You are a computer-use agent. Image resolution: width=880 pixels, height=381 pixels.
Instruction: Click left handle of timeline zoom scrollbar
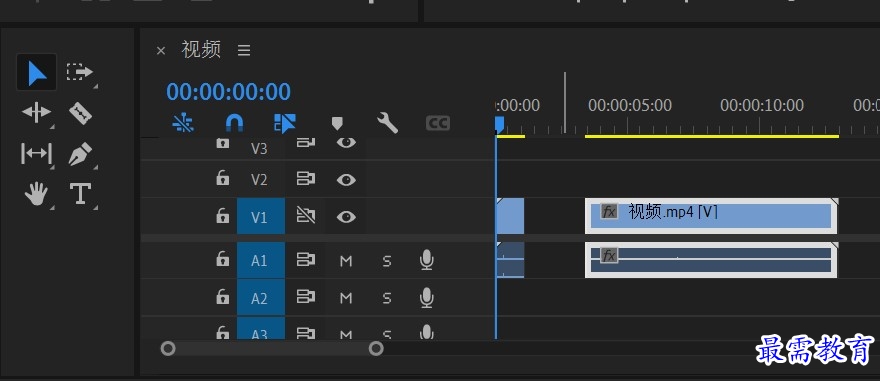pyautogui.click(x=168, y=349)
